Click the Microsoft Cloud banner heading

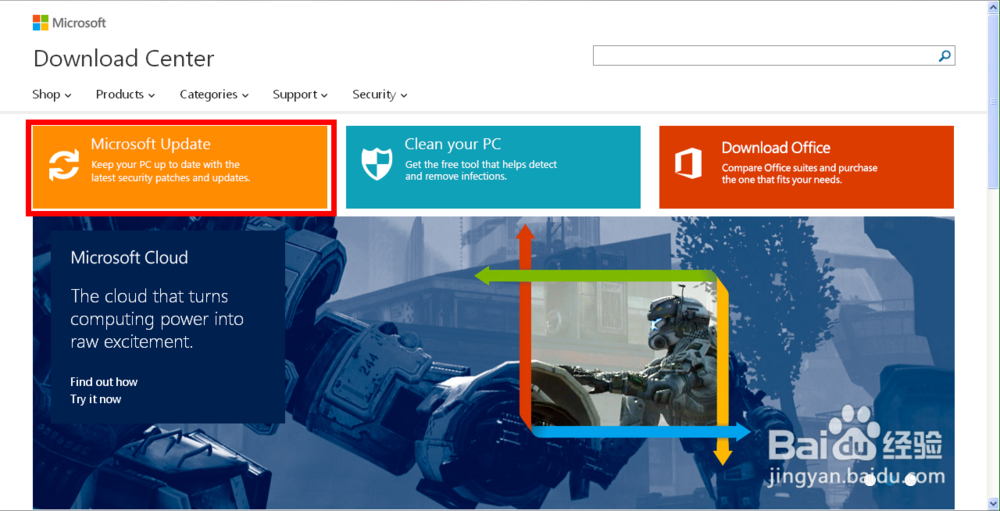coord(129,258)
